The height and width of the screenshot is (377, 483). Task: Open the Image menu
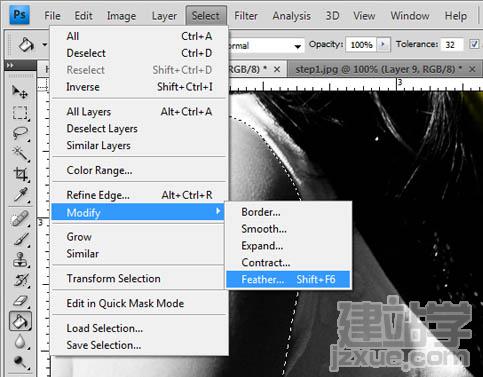(x=121, y=16)
